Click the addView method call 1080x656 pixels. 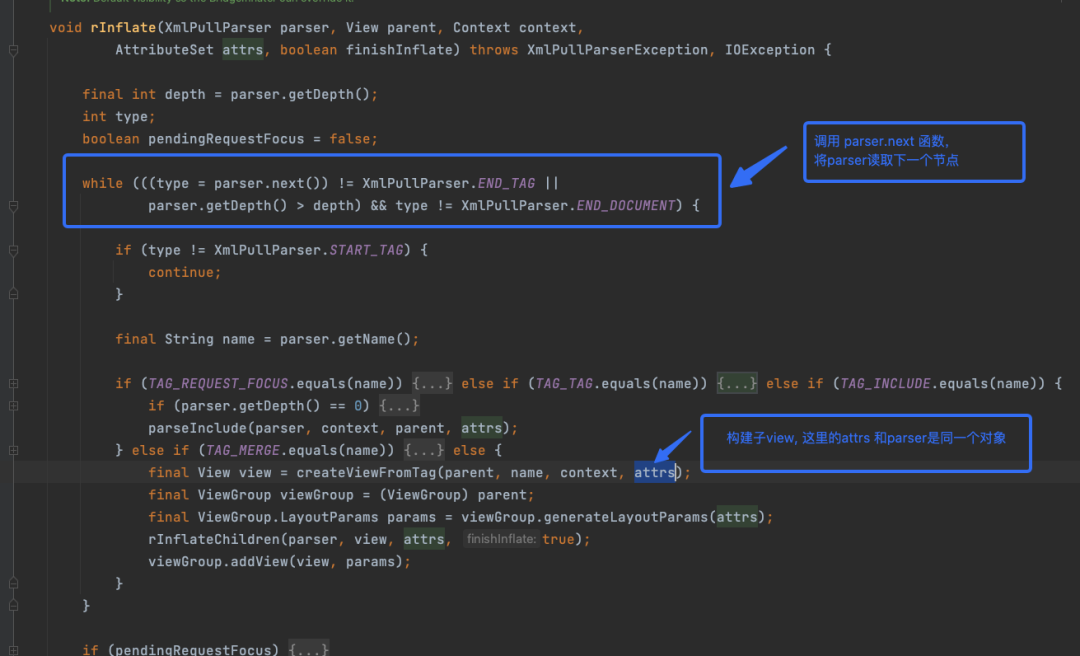pyautogui.click(x=259, y=562)
